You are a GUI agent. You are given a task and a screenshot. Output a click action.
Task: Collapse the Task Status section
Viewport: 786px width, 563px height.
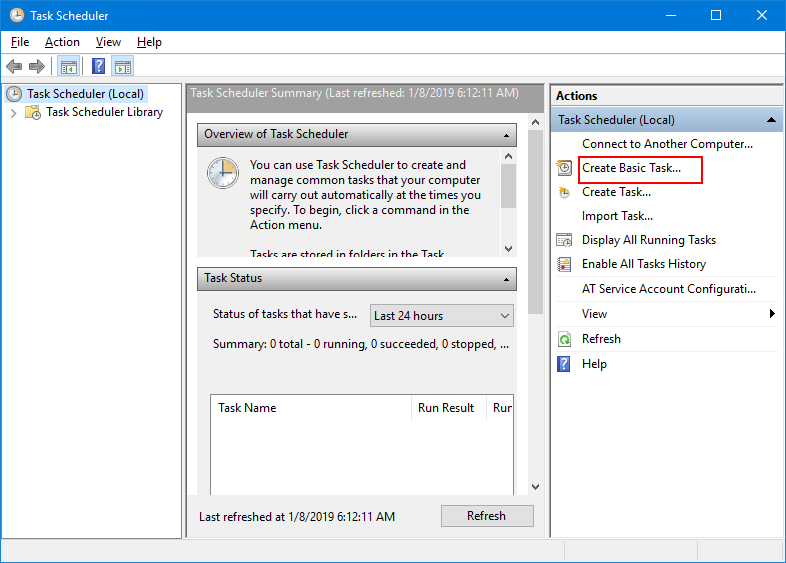pos(506,279)
